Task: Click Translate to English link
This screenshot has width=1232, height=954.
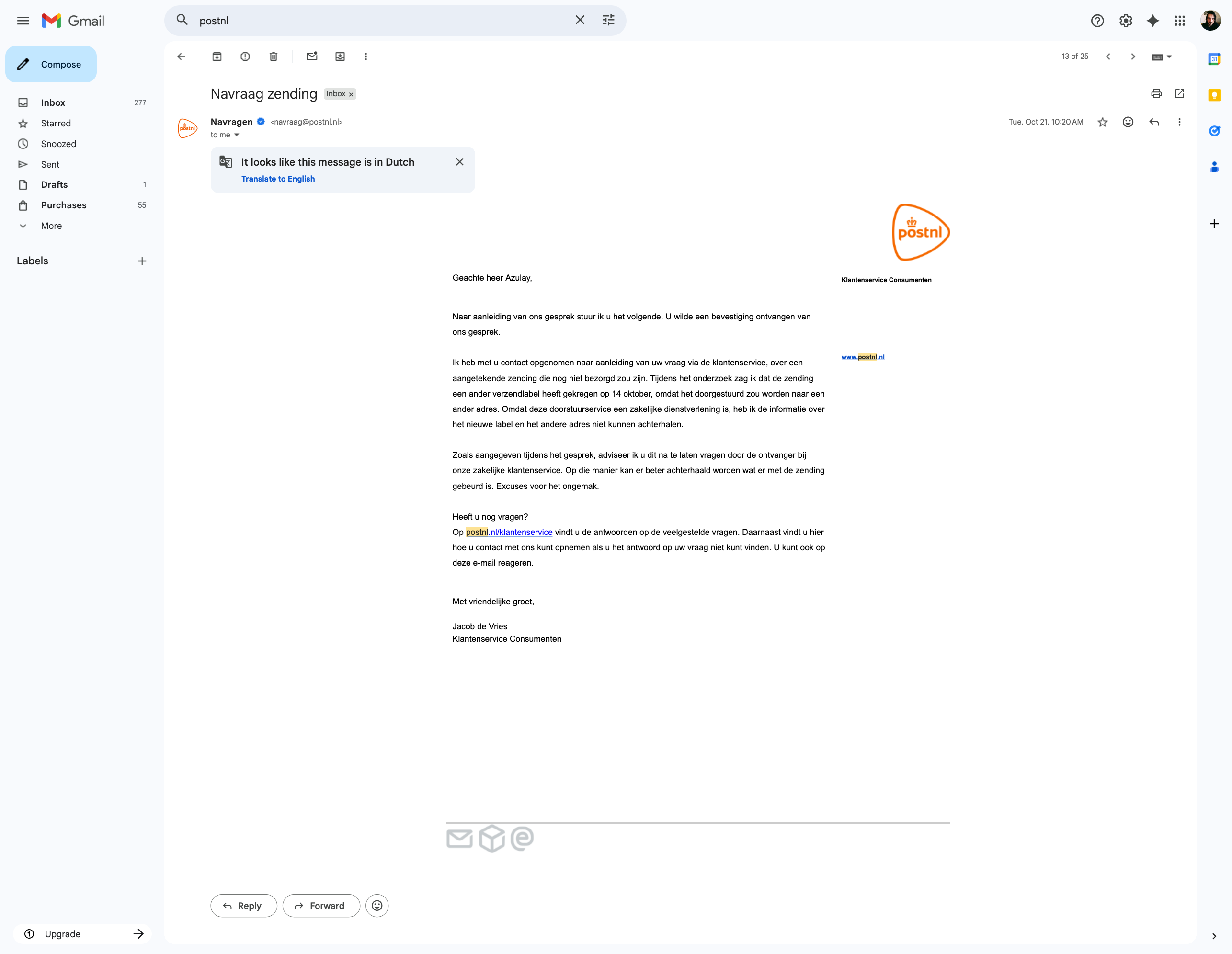Action: [277, 179]
